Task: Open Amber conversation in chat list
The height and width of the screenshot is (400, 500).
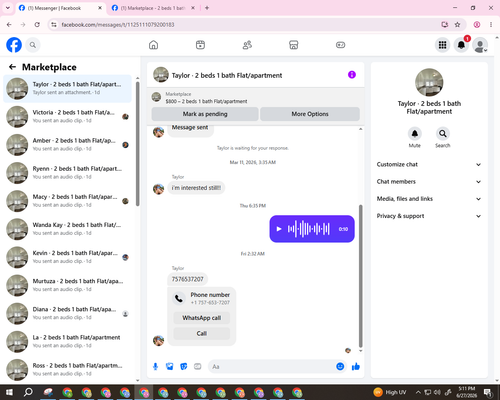Action: [67, 145]
